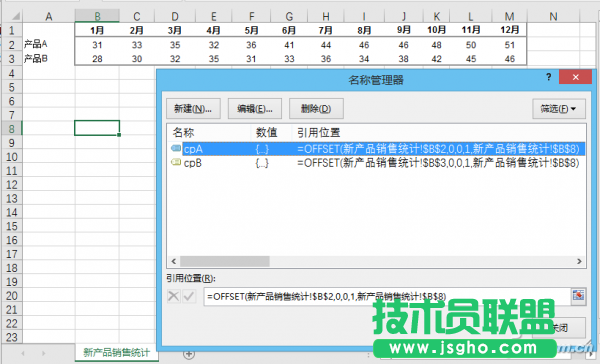The image size is (600, 364).
Task: Click the 12月 header cell
Action: pos(509,30)
